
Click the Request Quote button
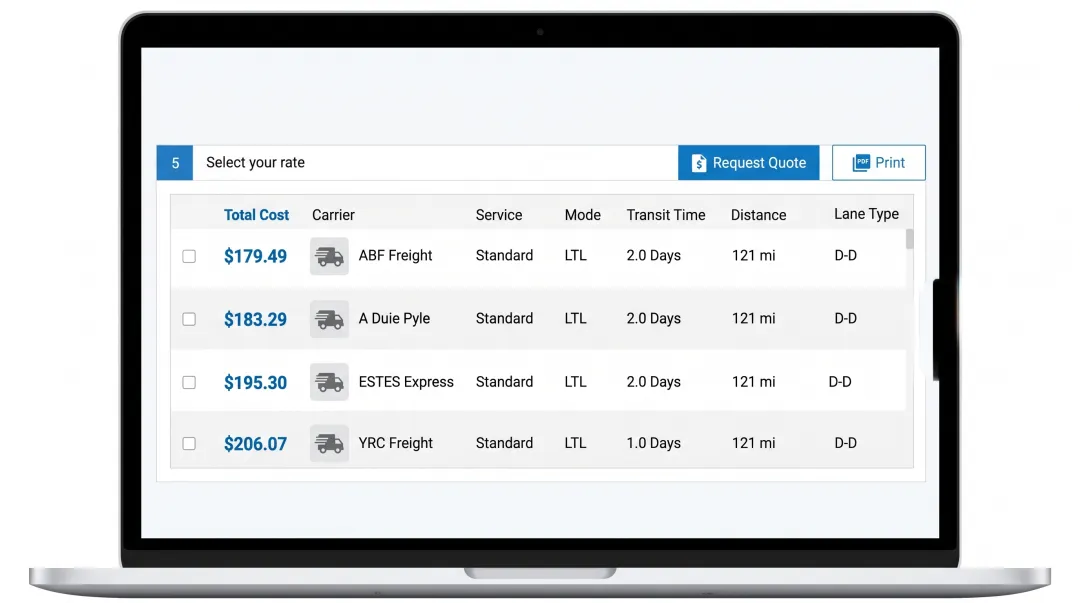(x=749, y=163)
